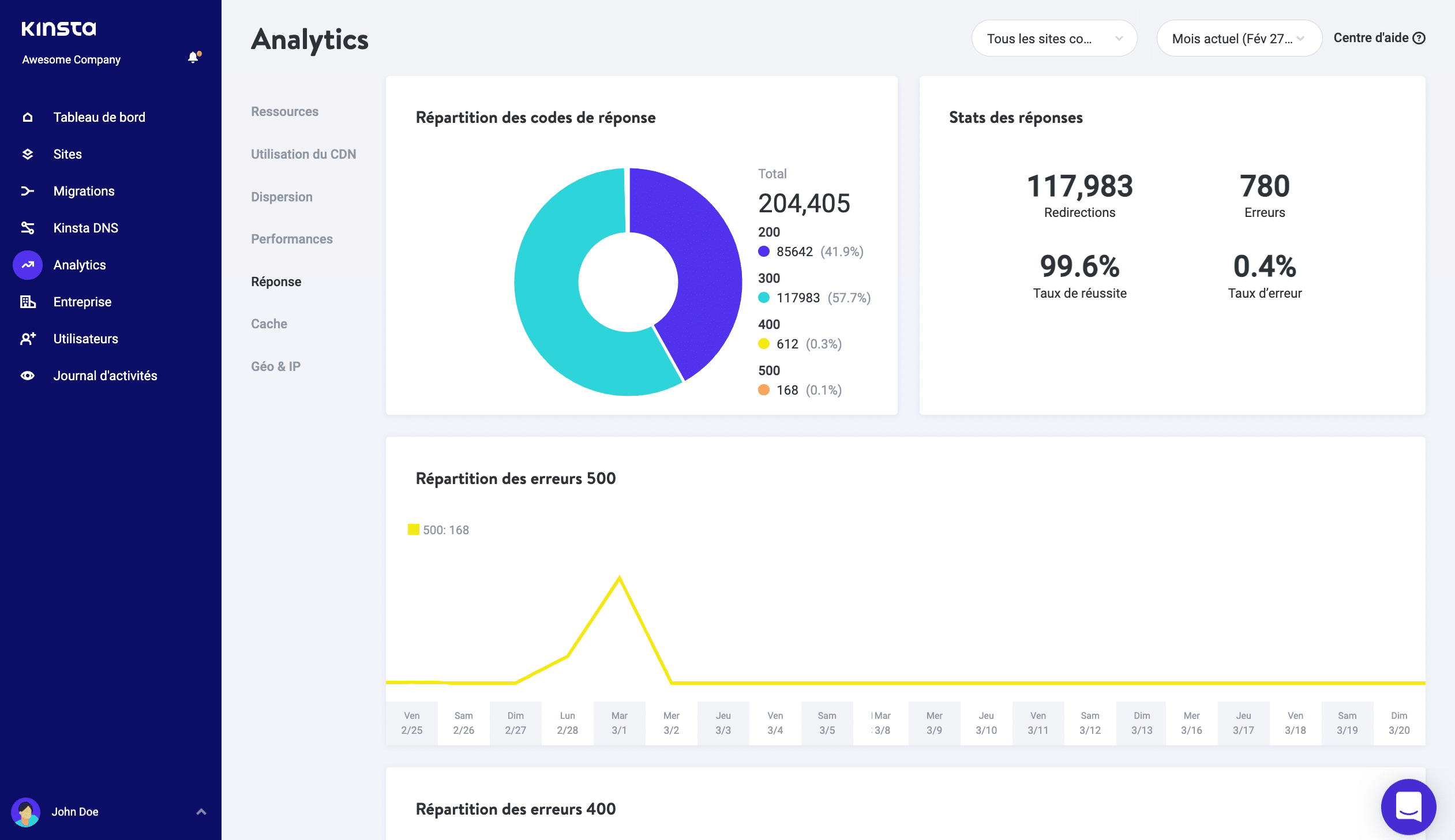This screenshot has height=840, width=1455.
Task: Click the Utilisateurs add-user icon
Action: (27, 338)
